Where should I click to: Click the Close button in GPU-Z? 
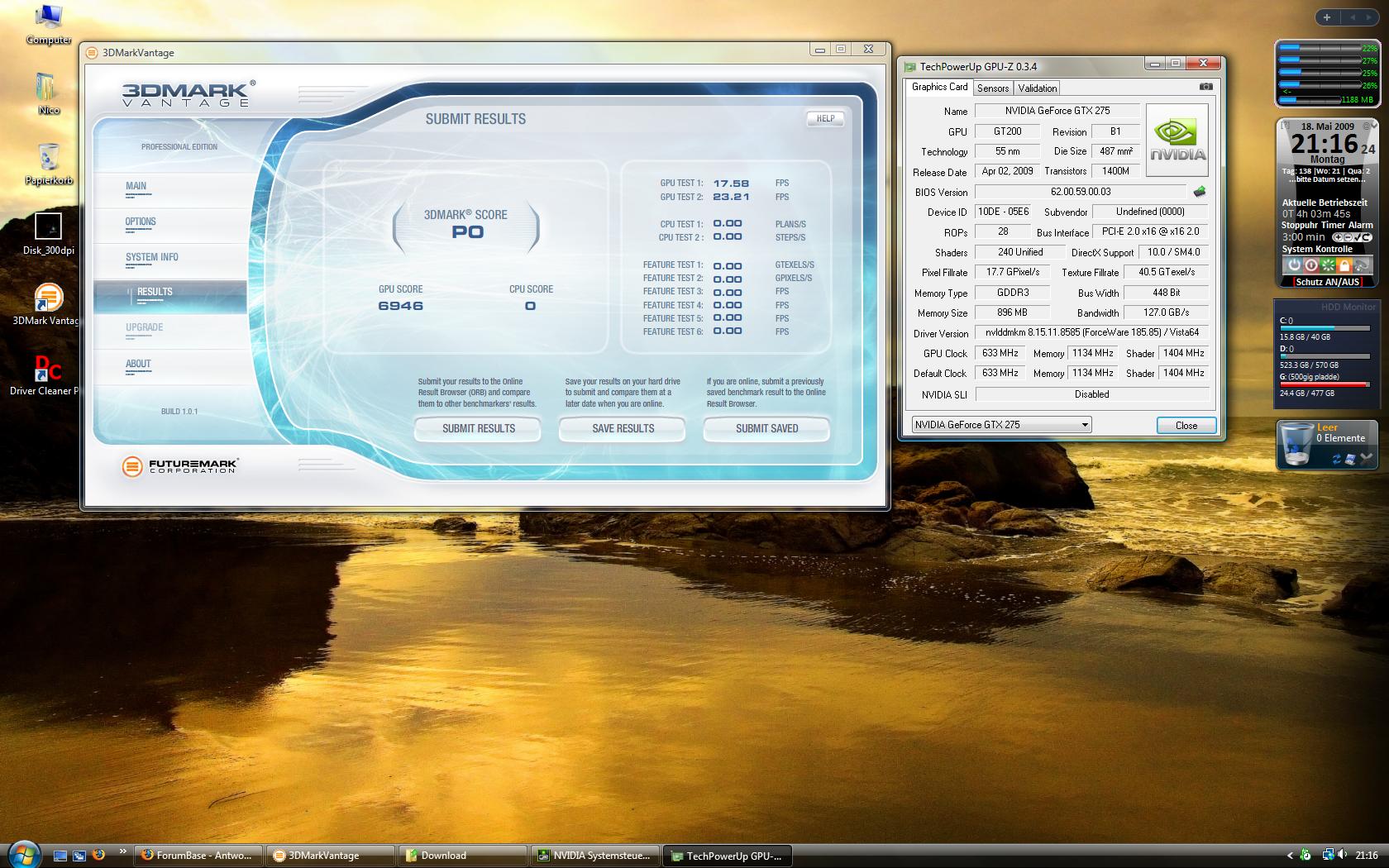coord(1186,426)
